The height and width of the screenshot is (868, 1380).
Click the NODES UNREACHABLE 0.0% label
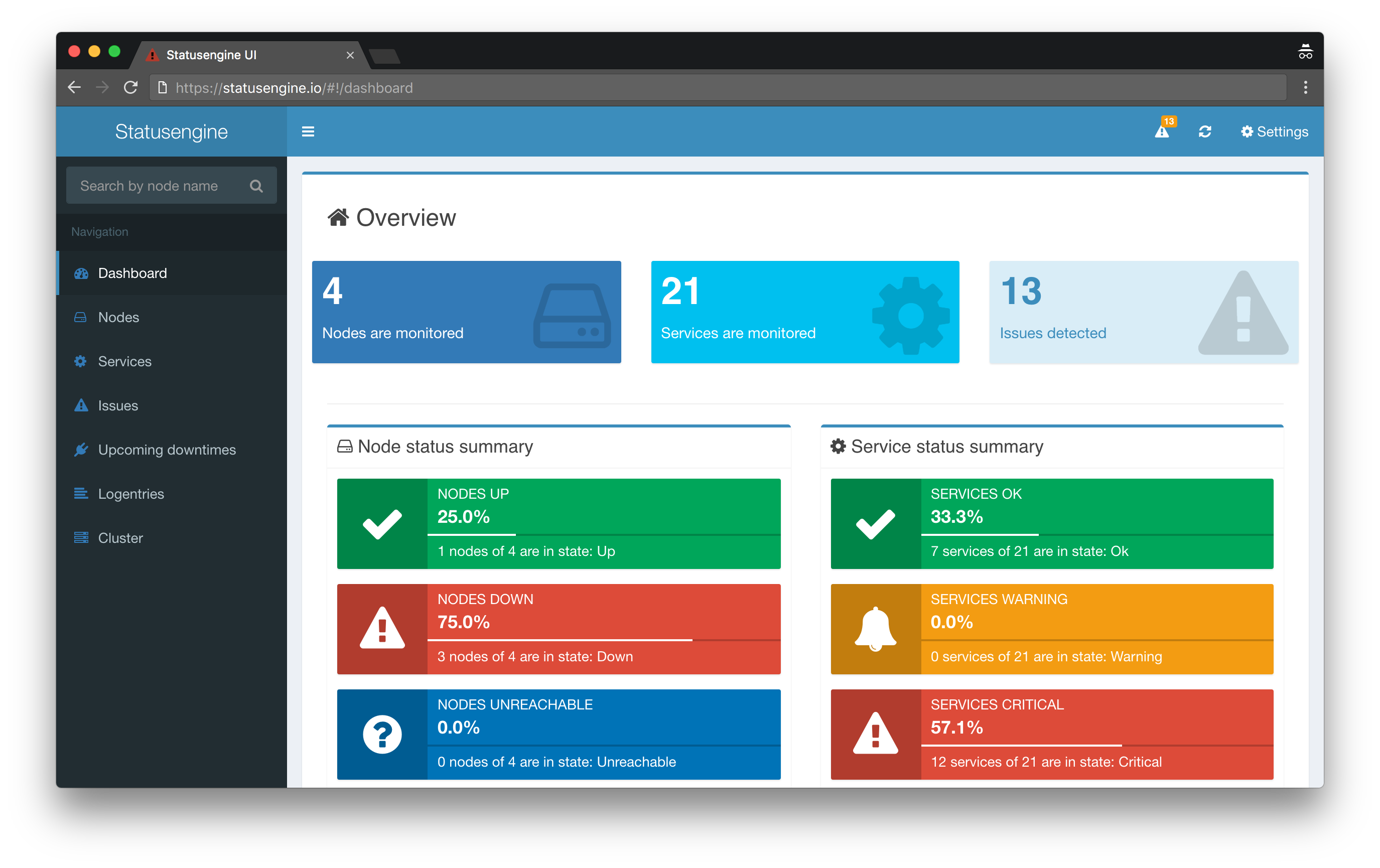[x=515, y=717]
